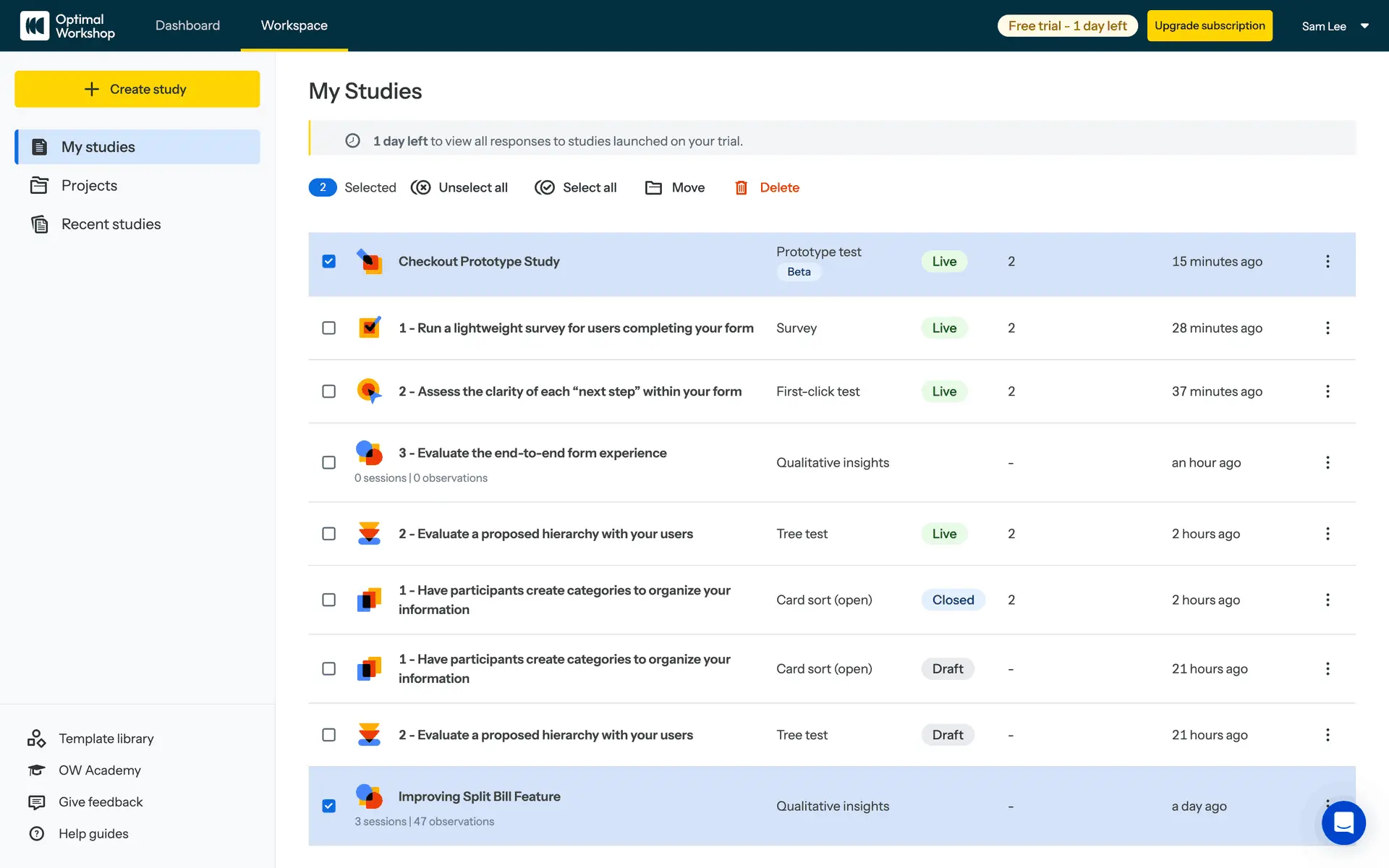This screenshot has height=868, width=1389.
Task: Switch to the Dashboard tab
Action: point(187,25)
